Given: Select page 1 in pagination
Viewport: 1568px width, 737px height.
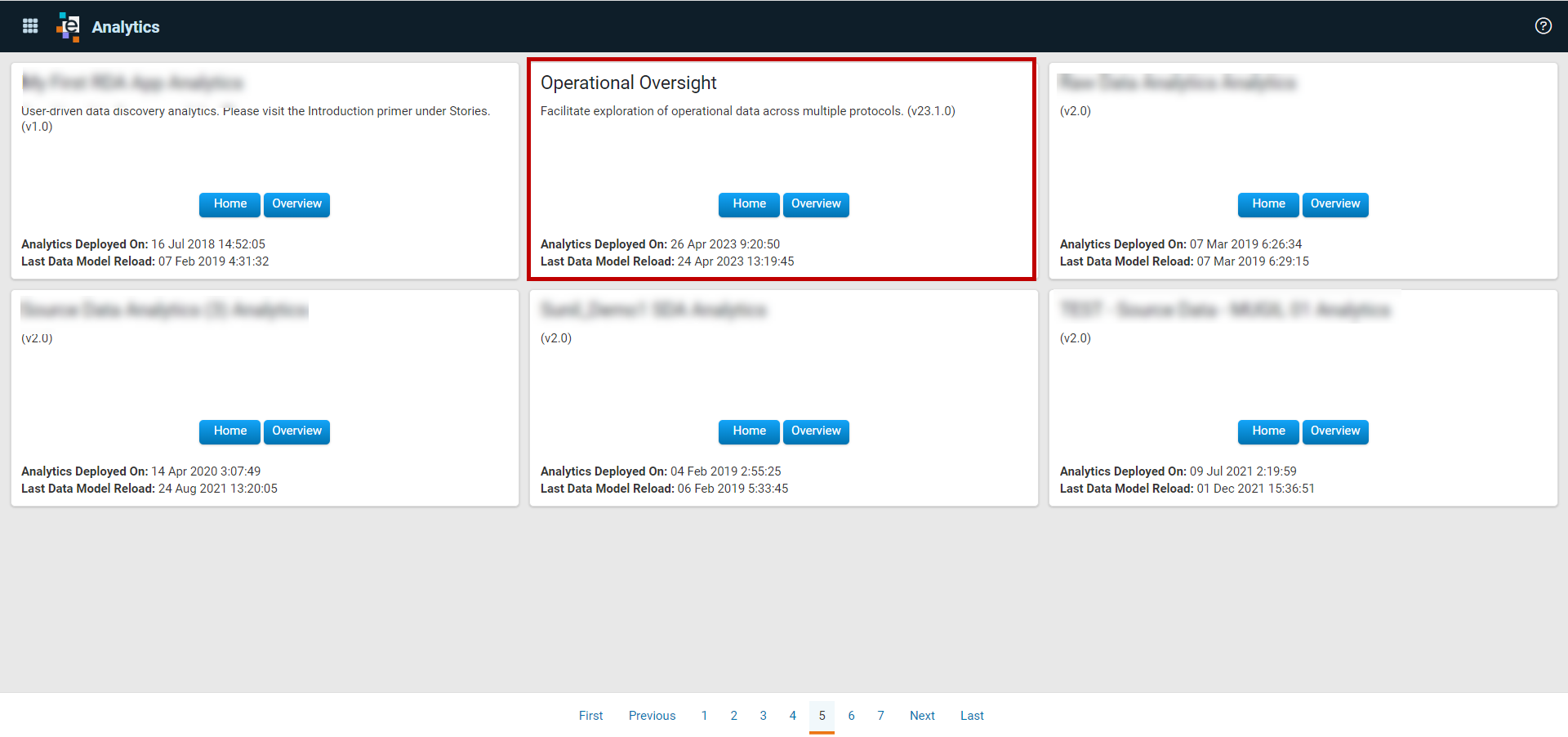Looking at the screenshot, I should pyautogui.click(x=704, y=716).
